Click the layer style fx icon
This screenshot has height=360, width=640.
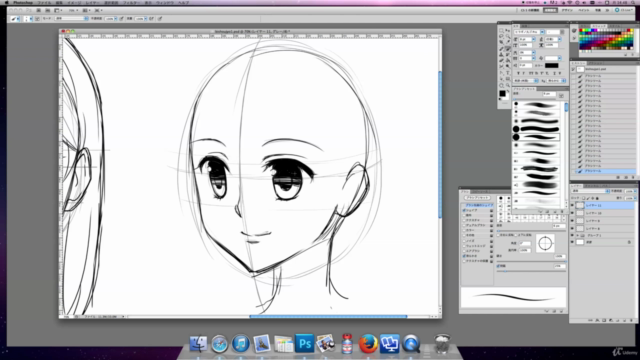pyautogui.click(x=597, y=320)
